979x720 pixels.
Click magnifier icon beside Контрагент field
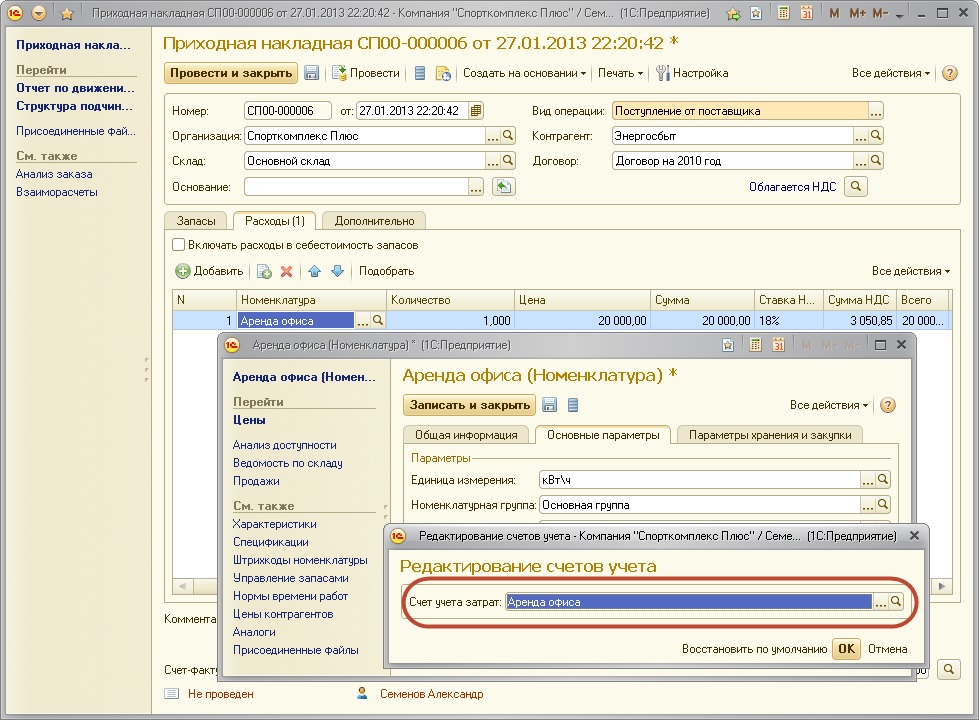[x=876, y=136]
